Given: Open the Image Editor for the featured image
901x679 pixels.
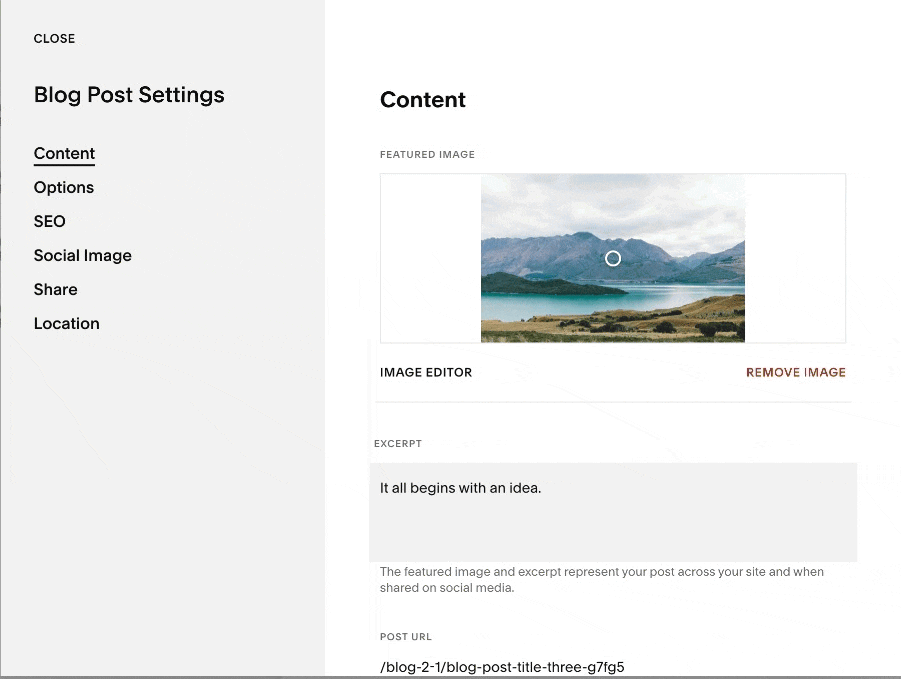Looking at the screenshot, I should 425,372.
